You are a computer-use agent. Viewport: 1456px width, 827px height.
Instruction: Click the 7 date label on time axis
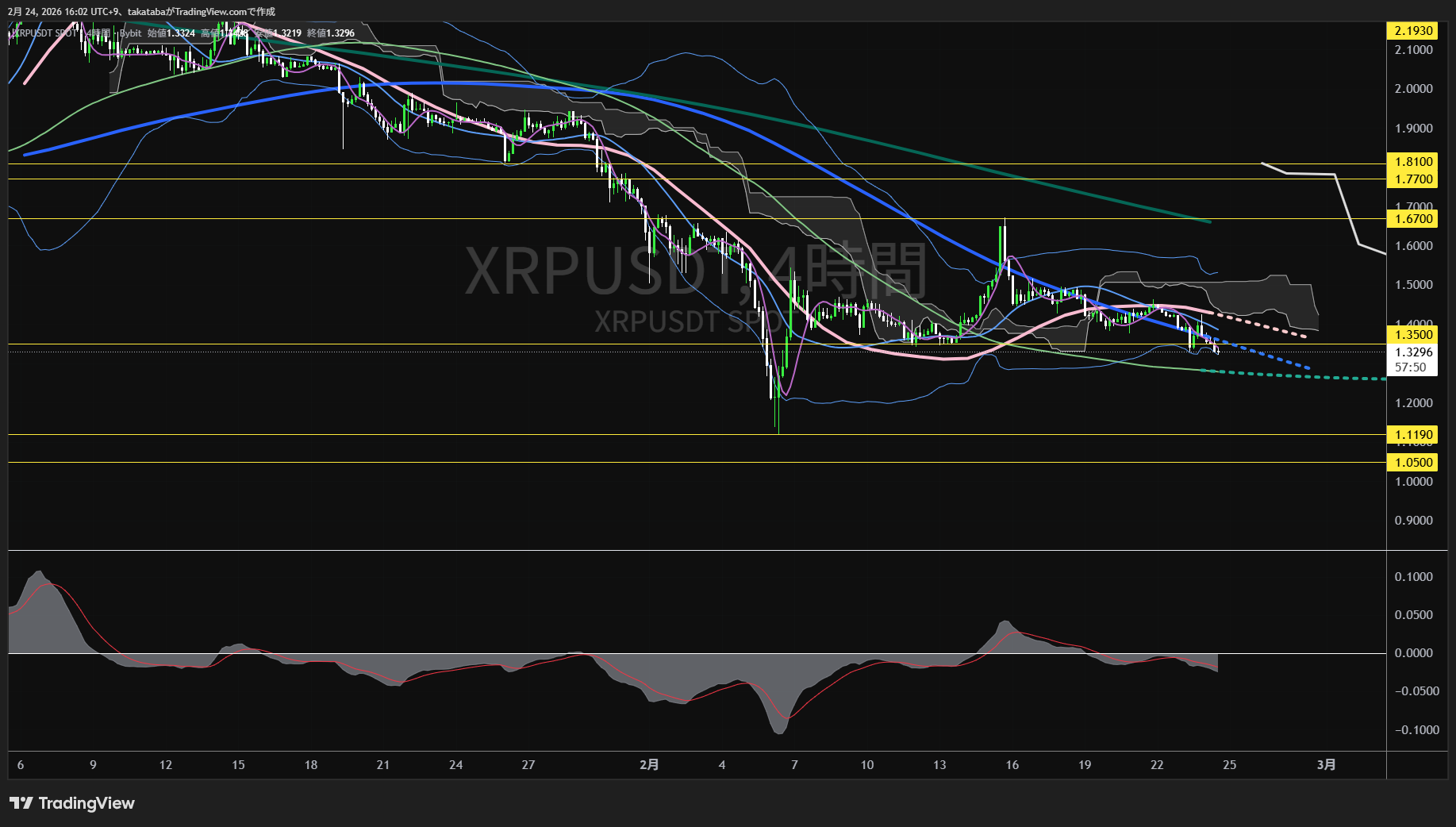pos(794,765)
